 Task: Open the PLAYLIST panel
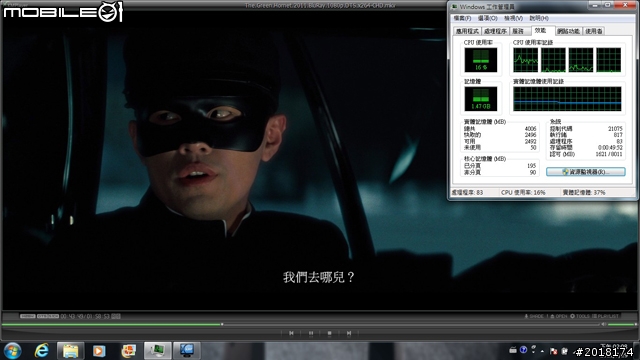(605, 316)
